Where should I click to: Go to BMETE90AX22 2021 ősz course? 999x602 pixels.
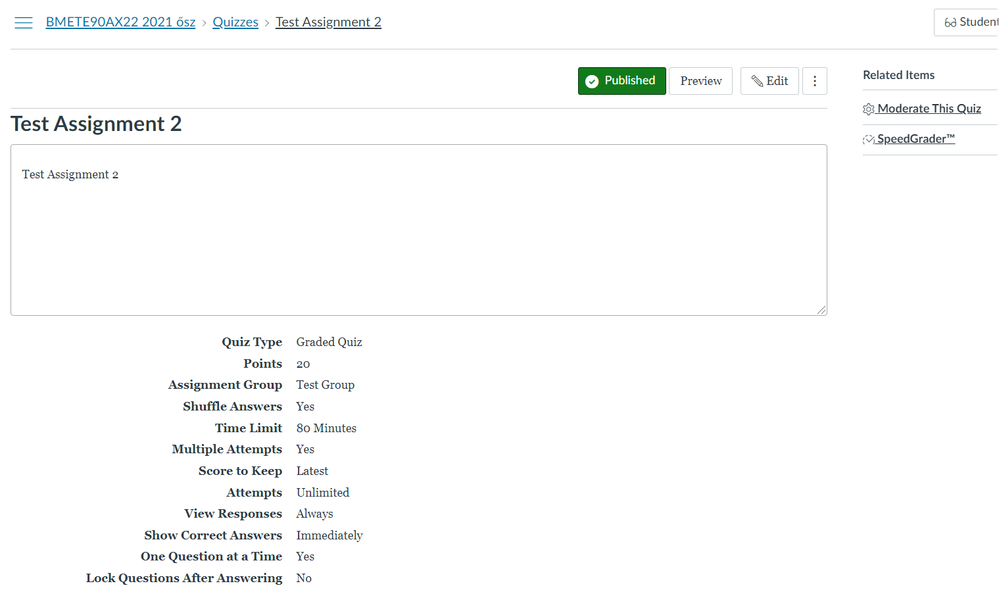coord(120,22)
